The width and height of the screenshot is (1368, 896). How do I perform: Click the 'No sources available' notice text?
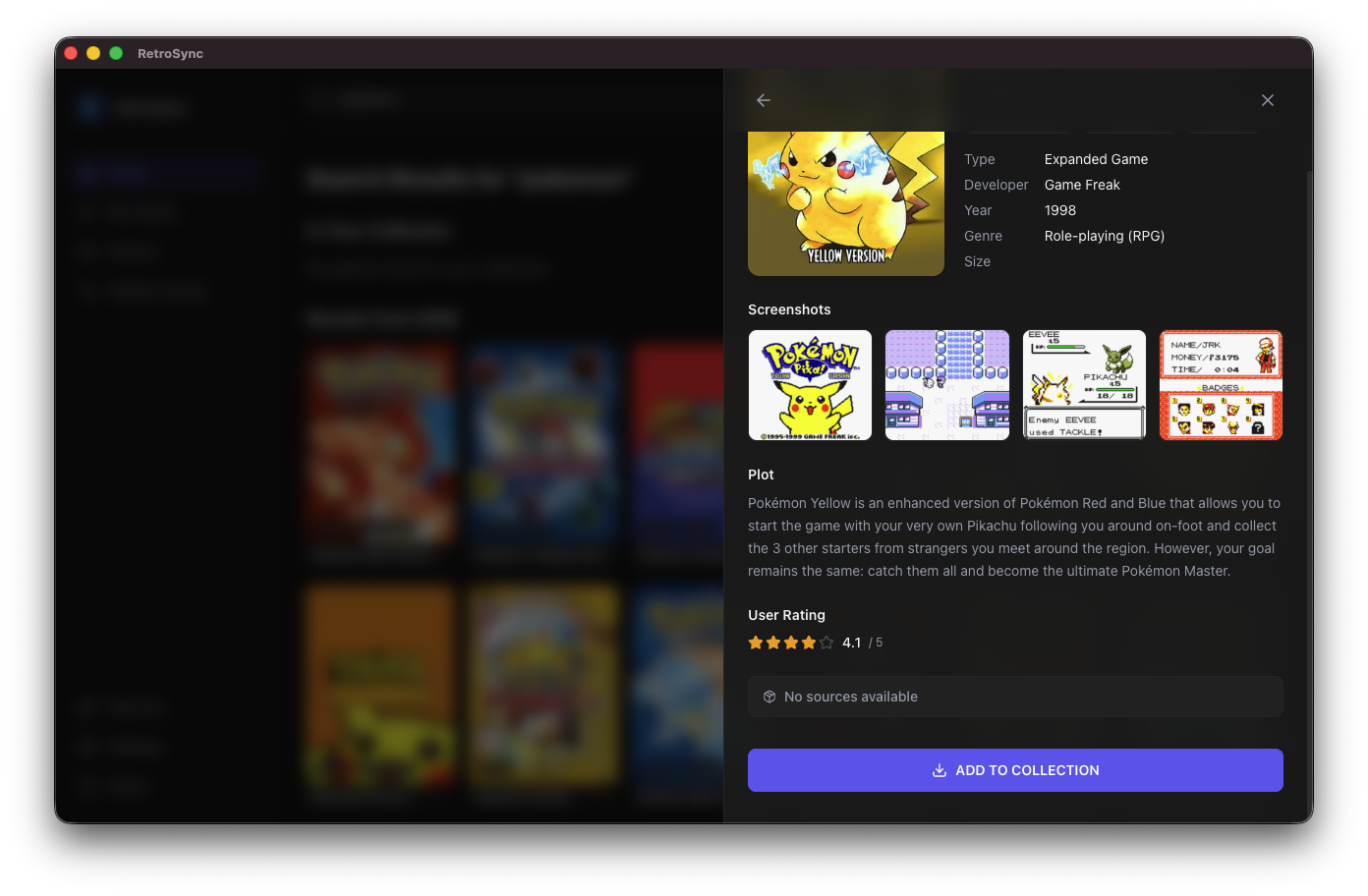click(x=851, y=697)
